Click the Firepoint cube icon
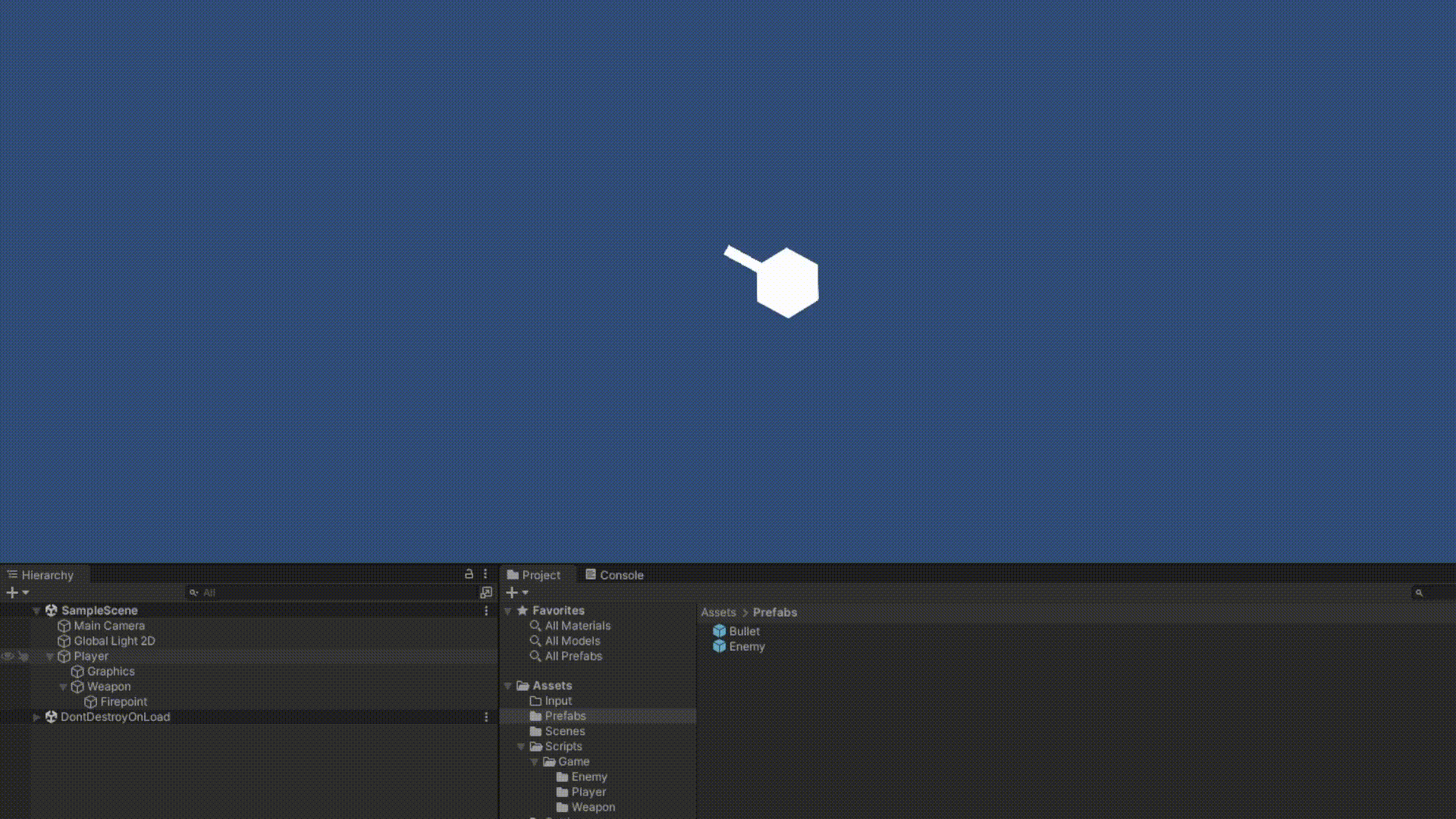The image size is (1456, 819). 89,701
